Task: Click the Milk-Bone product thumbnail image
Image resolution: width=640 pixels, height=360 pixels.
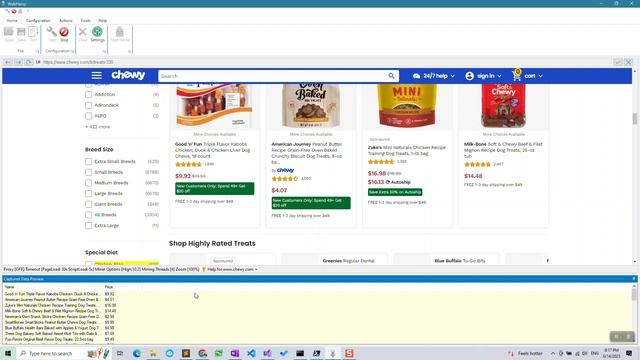Action: [x=503, y=106]
